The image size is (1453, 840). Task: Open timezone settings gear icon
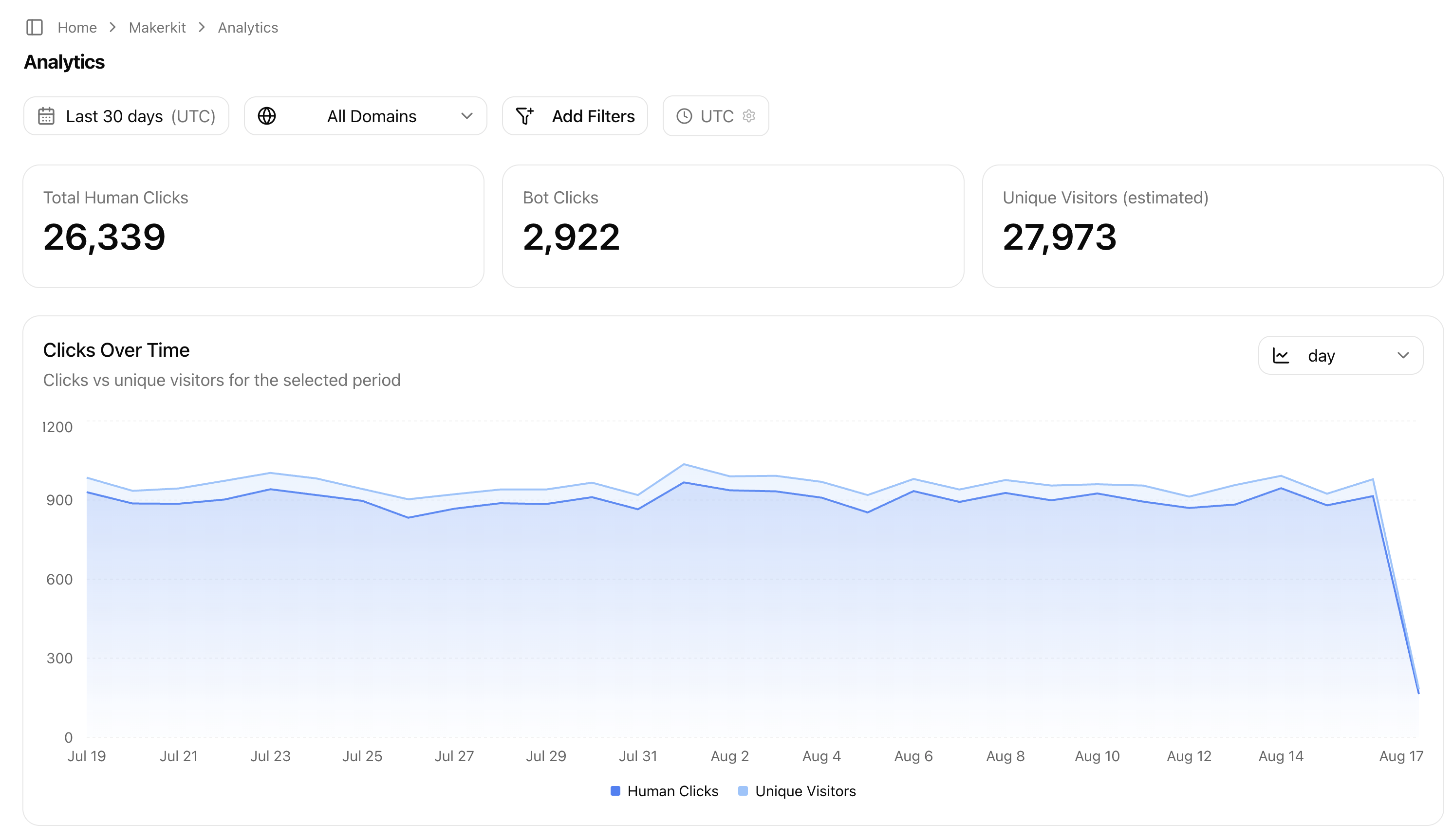click(x=749, y=116)
